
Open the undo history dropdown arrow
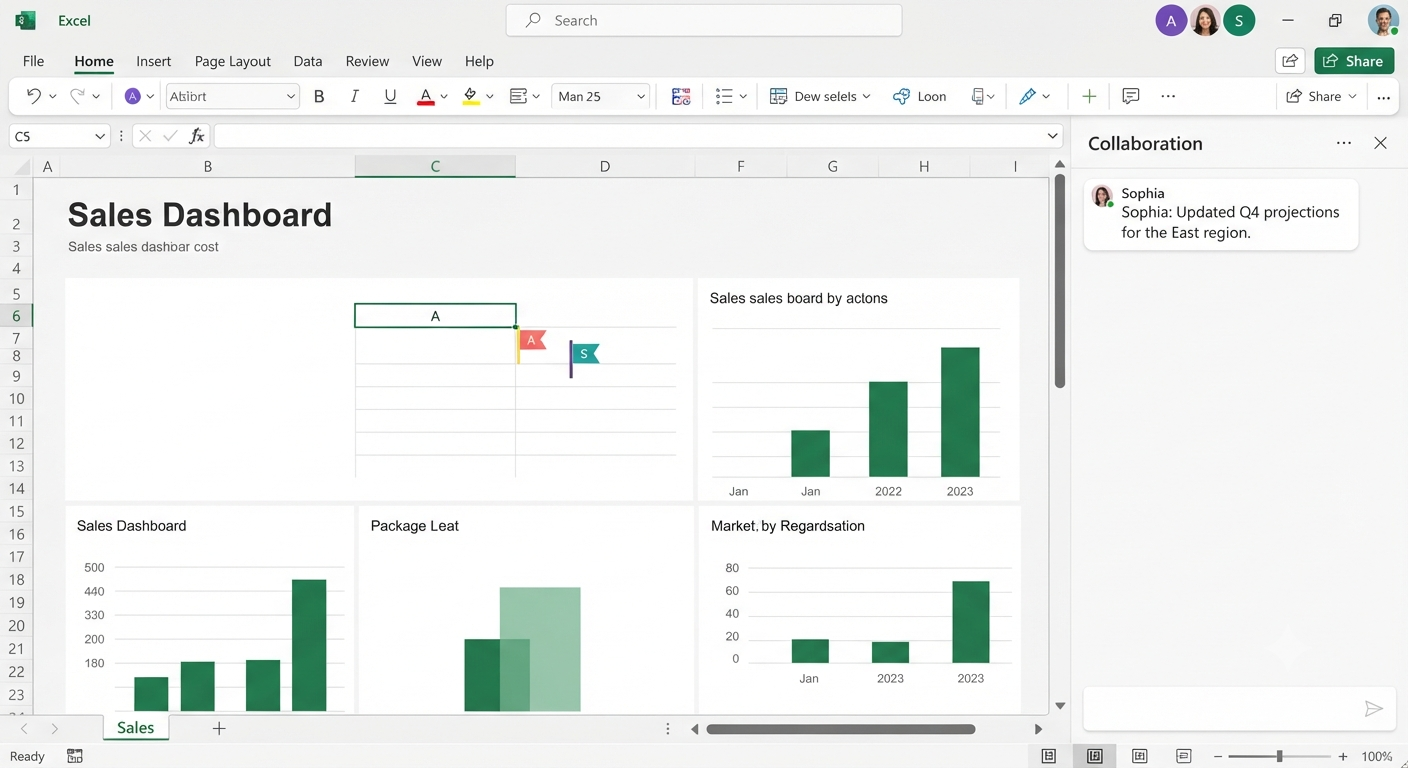(52, 97)
